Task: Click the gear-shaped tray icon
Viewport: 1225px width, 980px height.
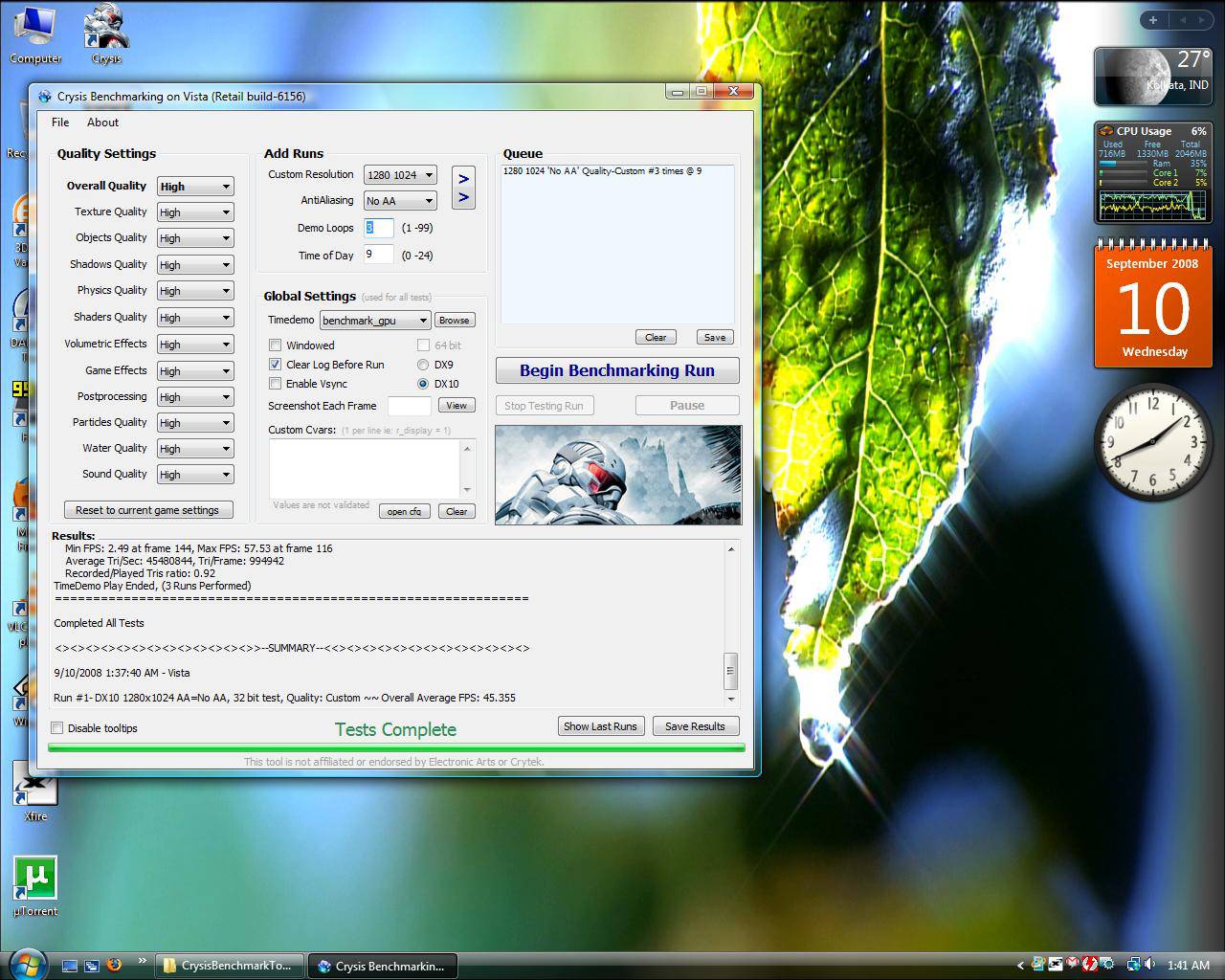Action: pyautogui.click(x=1106, y=965)
